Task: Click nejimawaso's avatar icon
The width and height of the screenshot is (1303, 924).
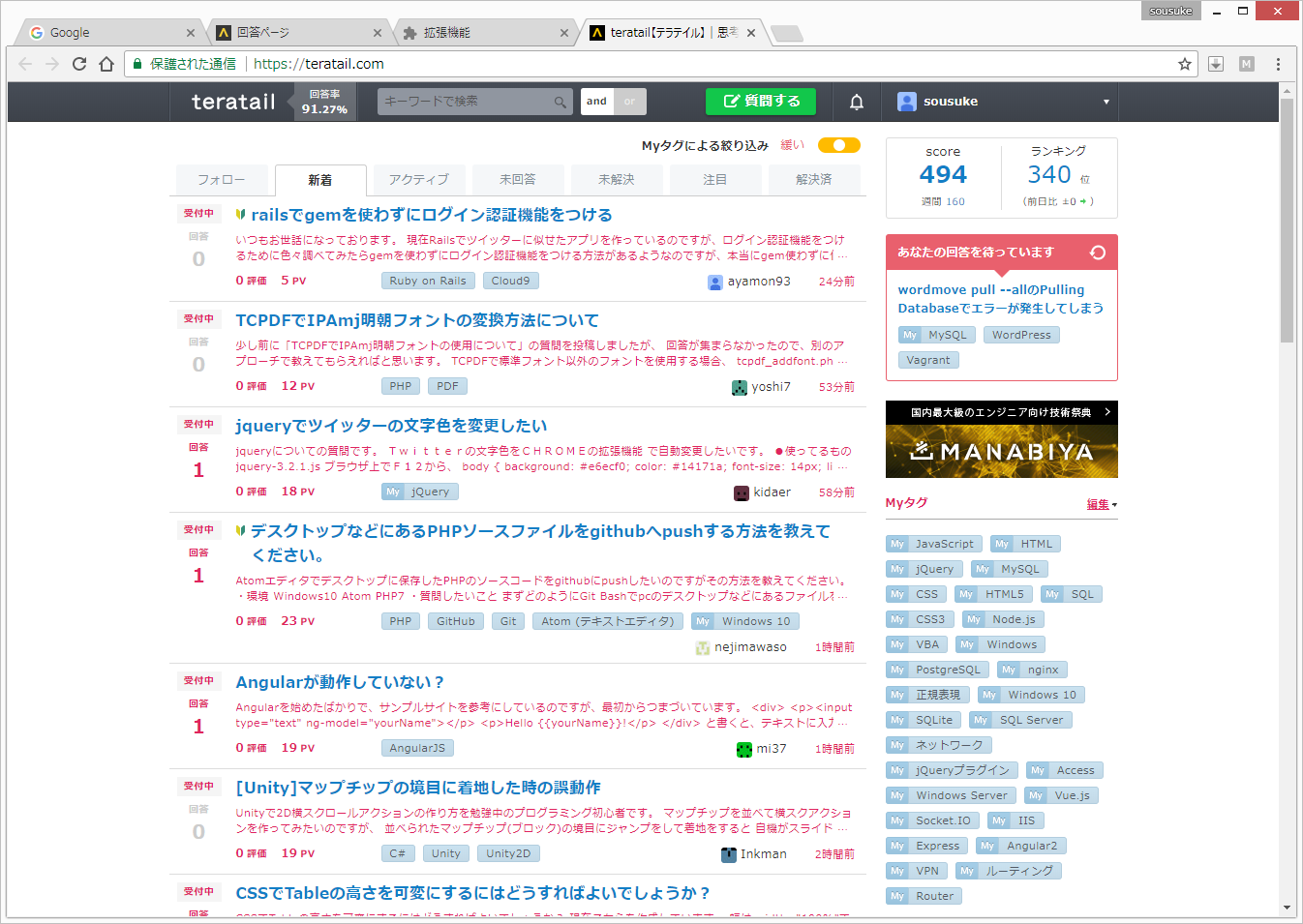Action: pyautogui.click(x=703, y=647)
